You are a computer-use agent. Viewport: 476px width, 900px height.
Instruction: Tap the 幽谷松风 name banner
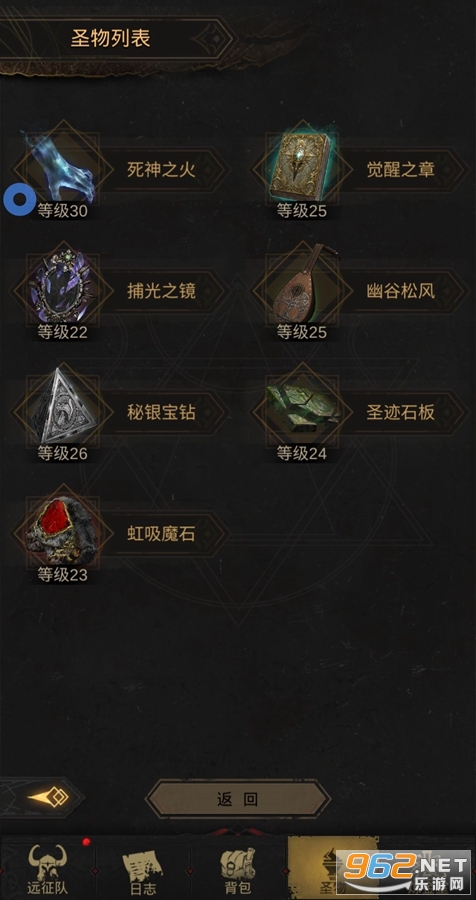401,291
